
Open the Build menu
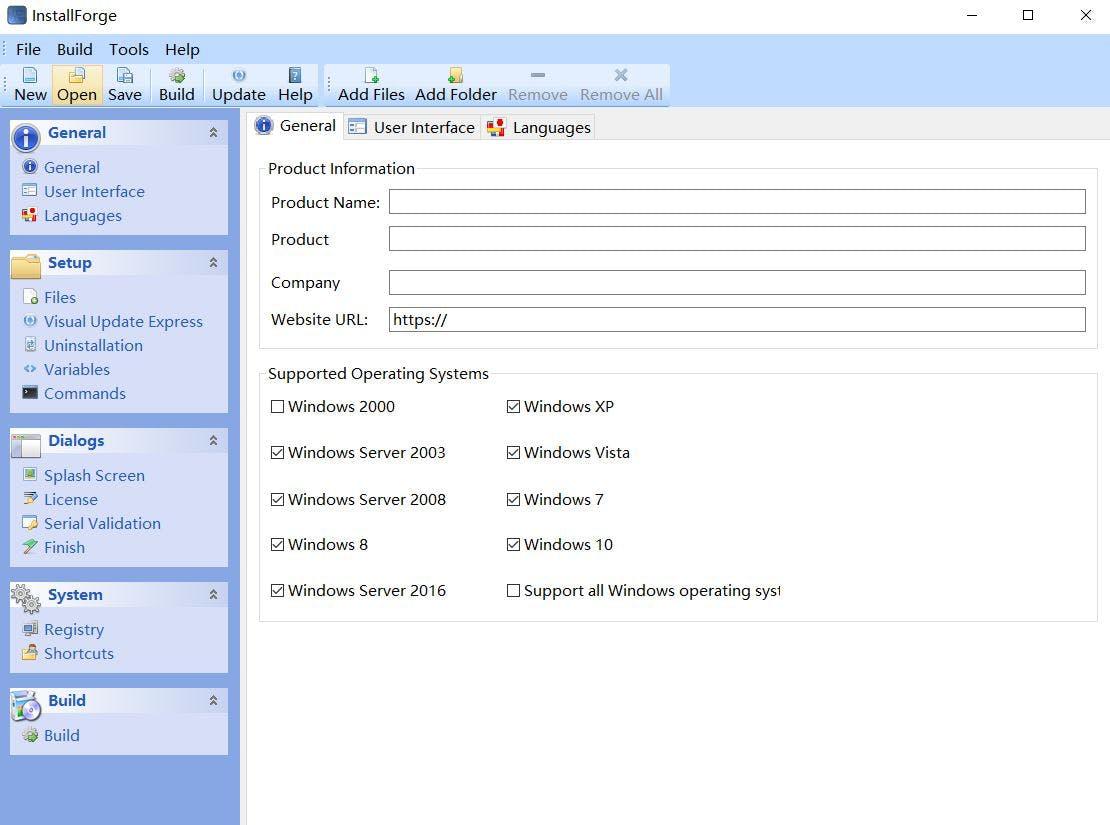74,50
